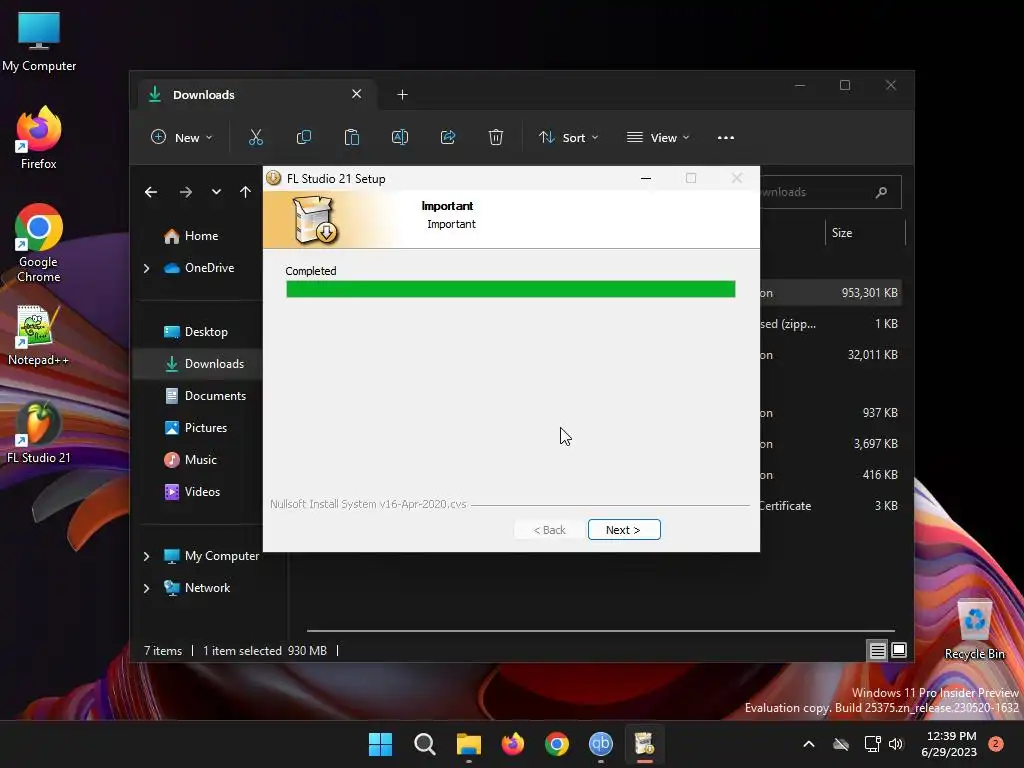Image resolution: width=1024 pixels, height=768 pixels.
Task: Click the taskbar Search icon
Action: [x=424, y=744]
